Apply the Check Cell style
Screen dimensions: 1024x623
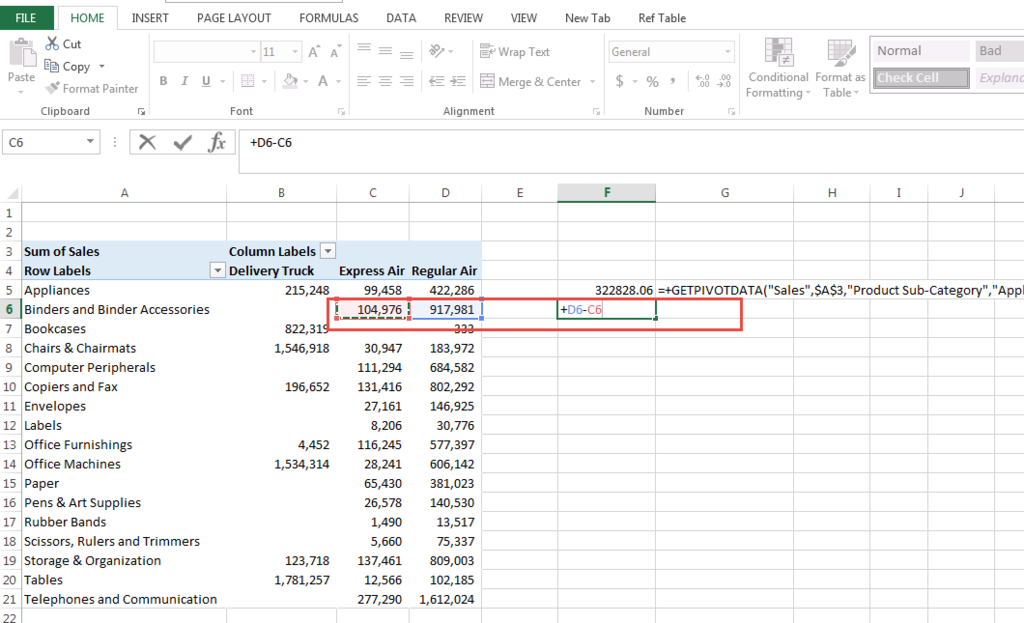click(921, 78)
